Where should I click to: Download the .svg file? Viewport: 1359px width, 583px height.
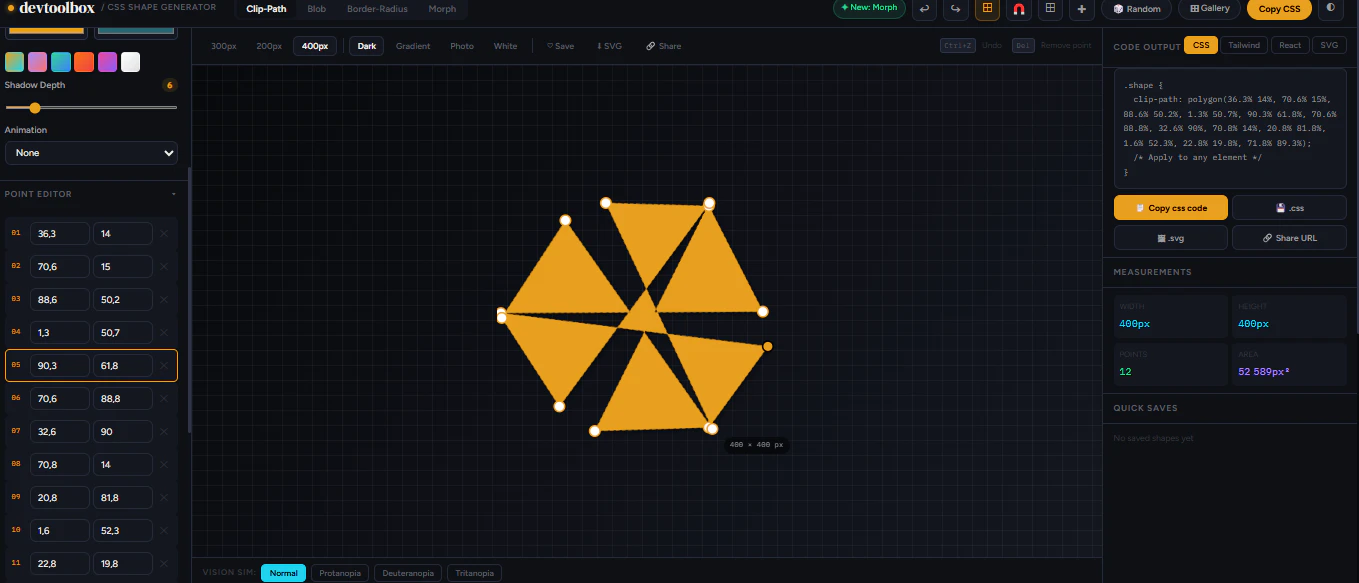[1171, 238]
